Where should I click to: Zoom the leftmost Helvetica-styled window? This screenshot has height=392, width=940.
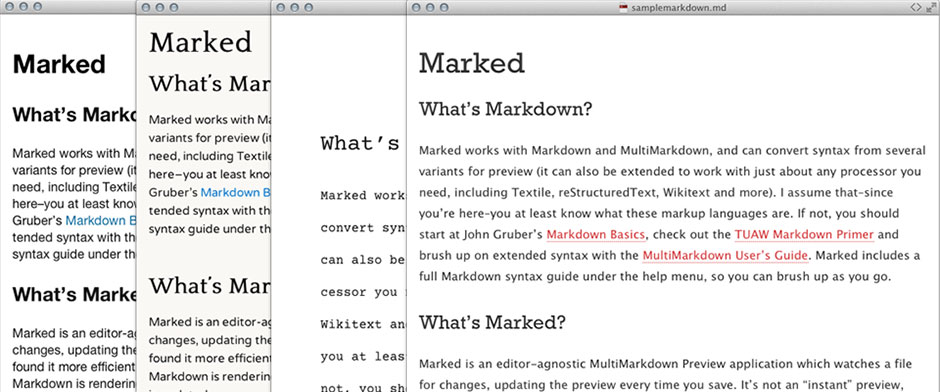[x=37, y=7]
